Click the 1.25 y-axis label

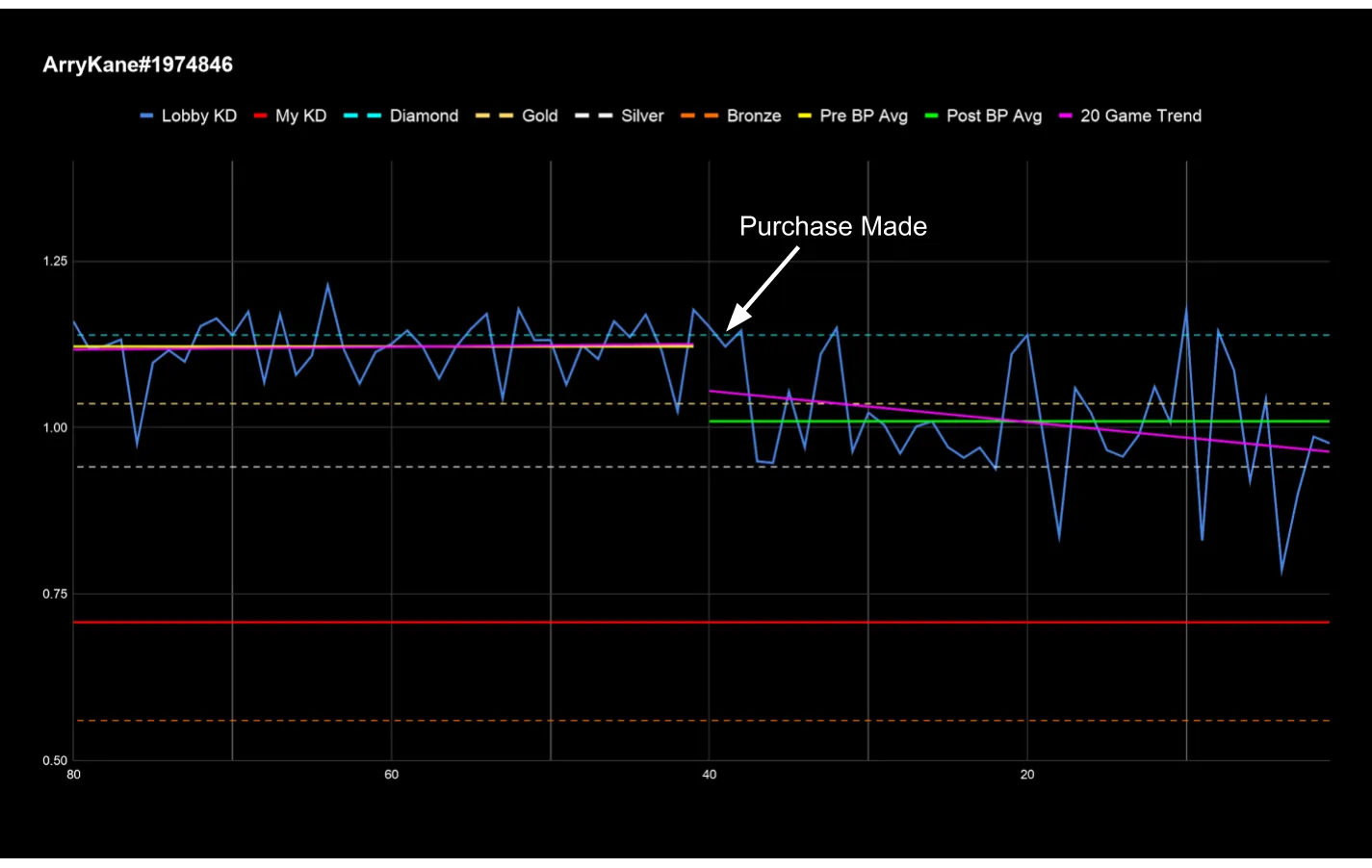pos(55,261)
